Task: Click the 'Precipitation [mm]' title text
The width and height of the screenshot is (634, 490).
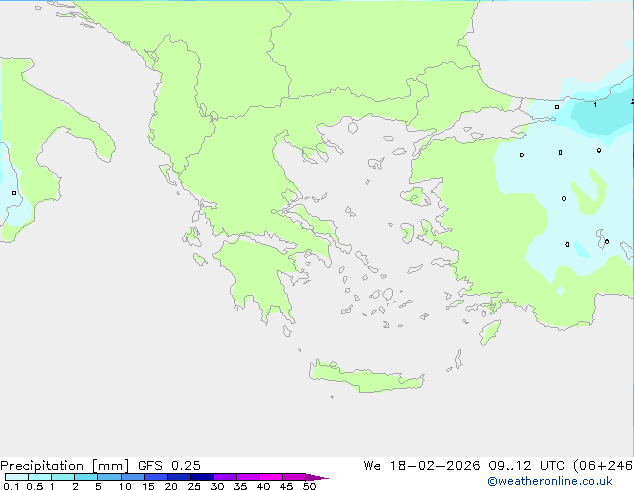Action: click(x=65, y=466)
